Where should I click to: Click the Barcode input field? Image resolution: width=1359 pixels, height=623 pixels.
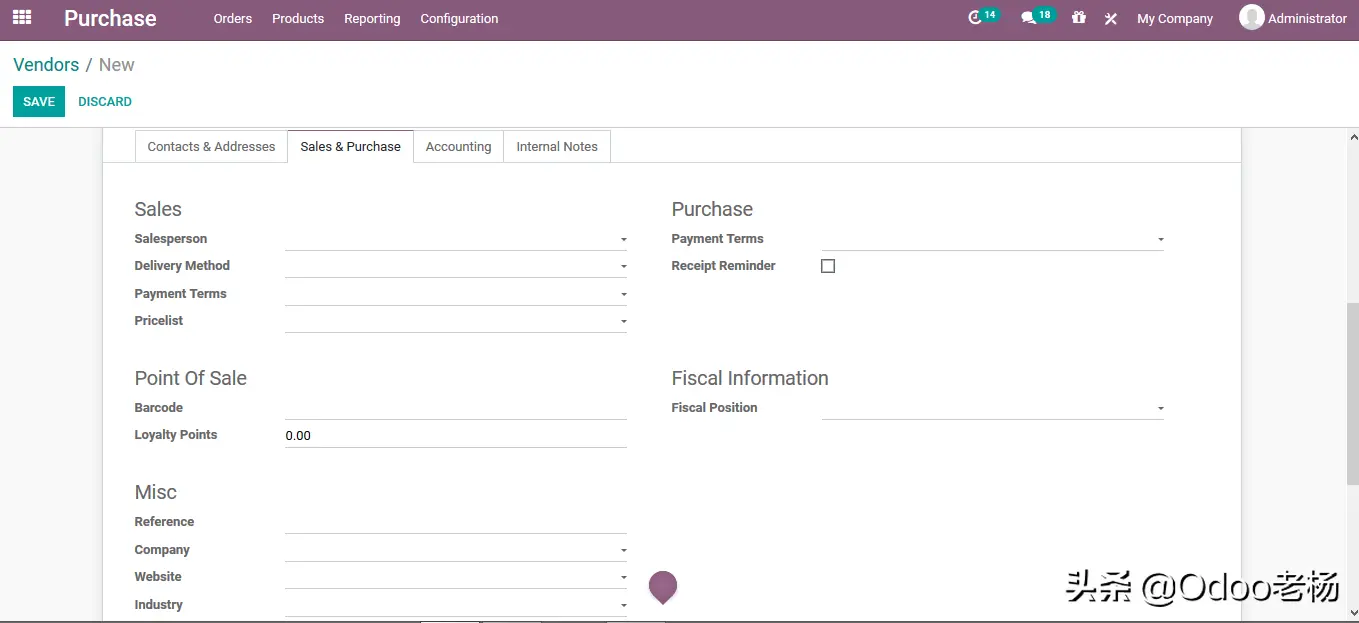(455, 408)
